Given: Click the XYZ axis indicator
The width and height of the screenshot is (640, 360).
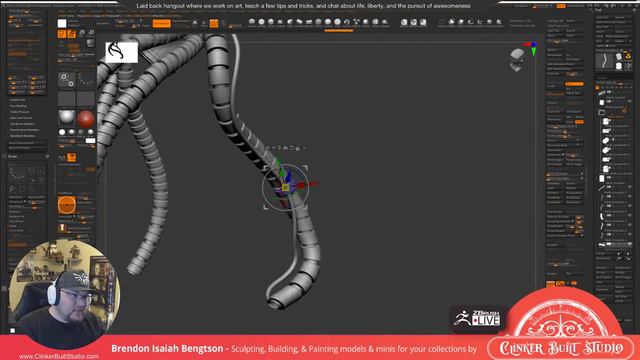Looking at the screenshot, I should click(532, 48).
